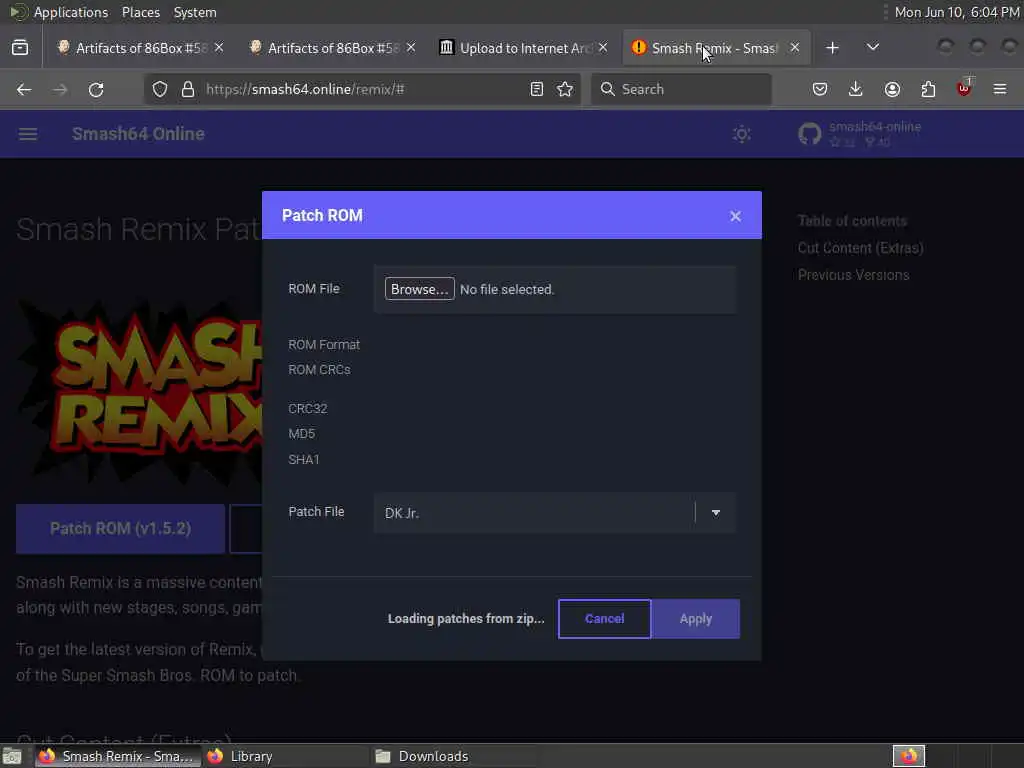Click the Smash Remix logo image
The image size is (1024, 768).
coord(139,391)
